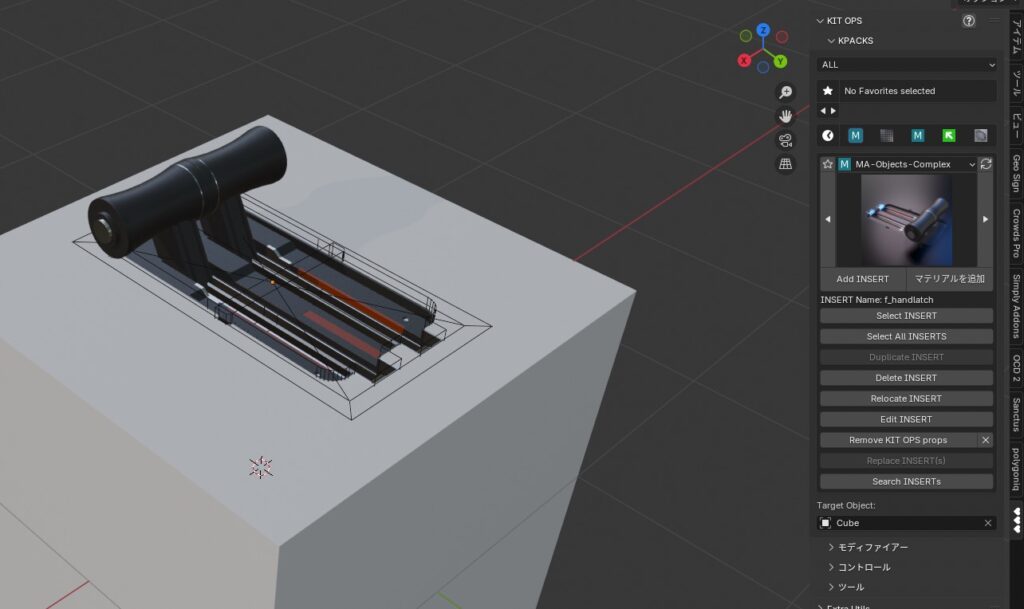This screenshot has height=609, width=1024.
Task: Open the hearts icon sidebar tab
Action: point(1016,520)
